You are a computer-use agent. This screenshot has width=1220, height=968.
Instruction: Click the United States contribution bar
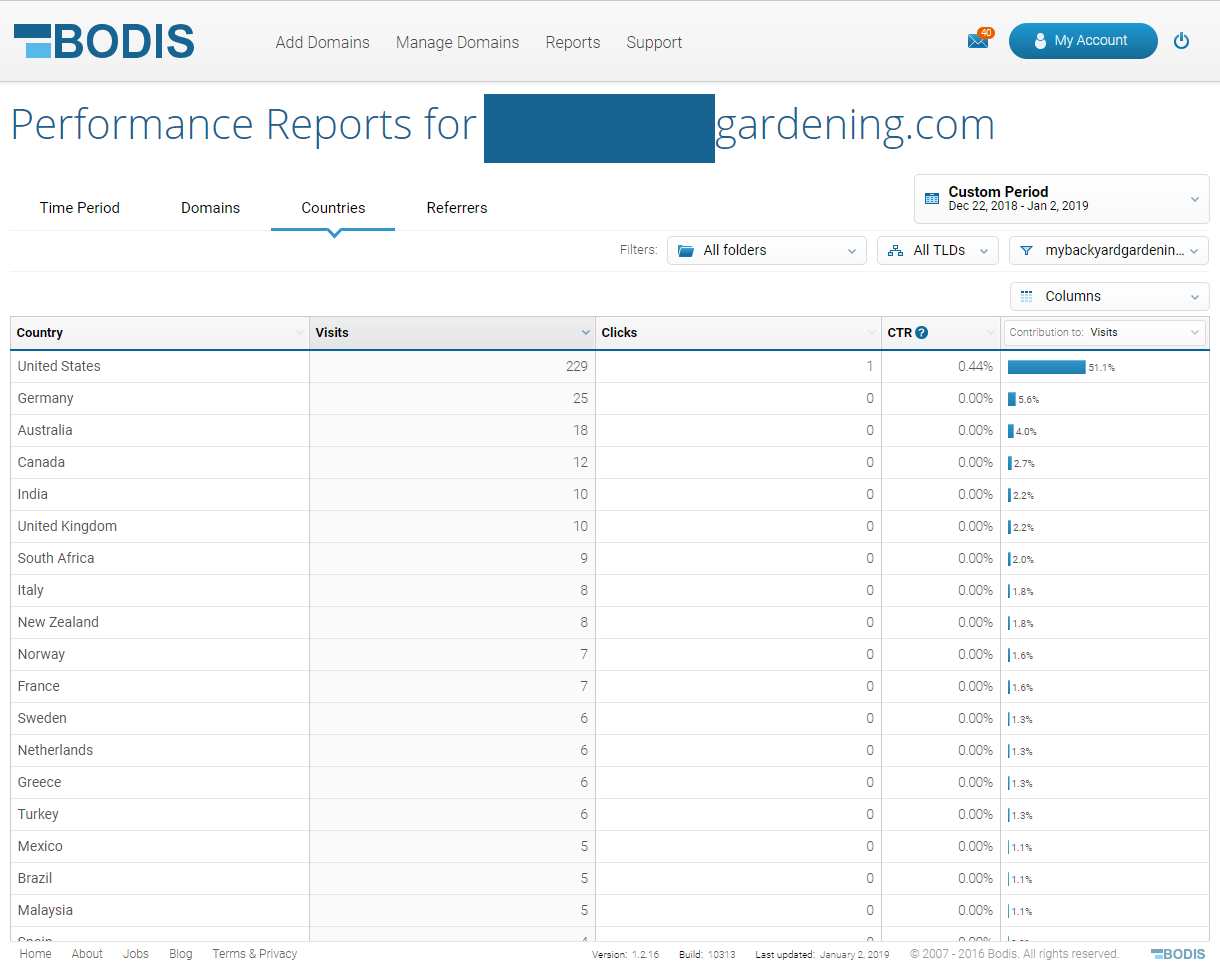coord(1046,367)
